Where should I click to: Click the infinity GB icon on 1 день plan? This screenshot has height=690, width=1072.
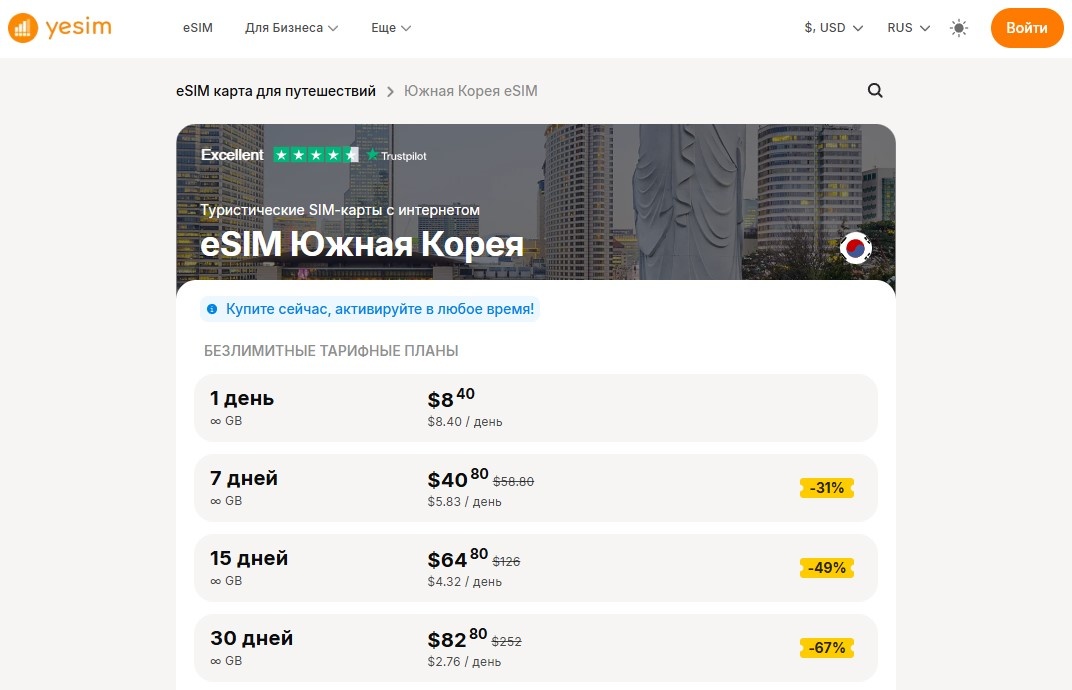(217, 421)
